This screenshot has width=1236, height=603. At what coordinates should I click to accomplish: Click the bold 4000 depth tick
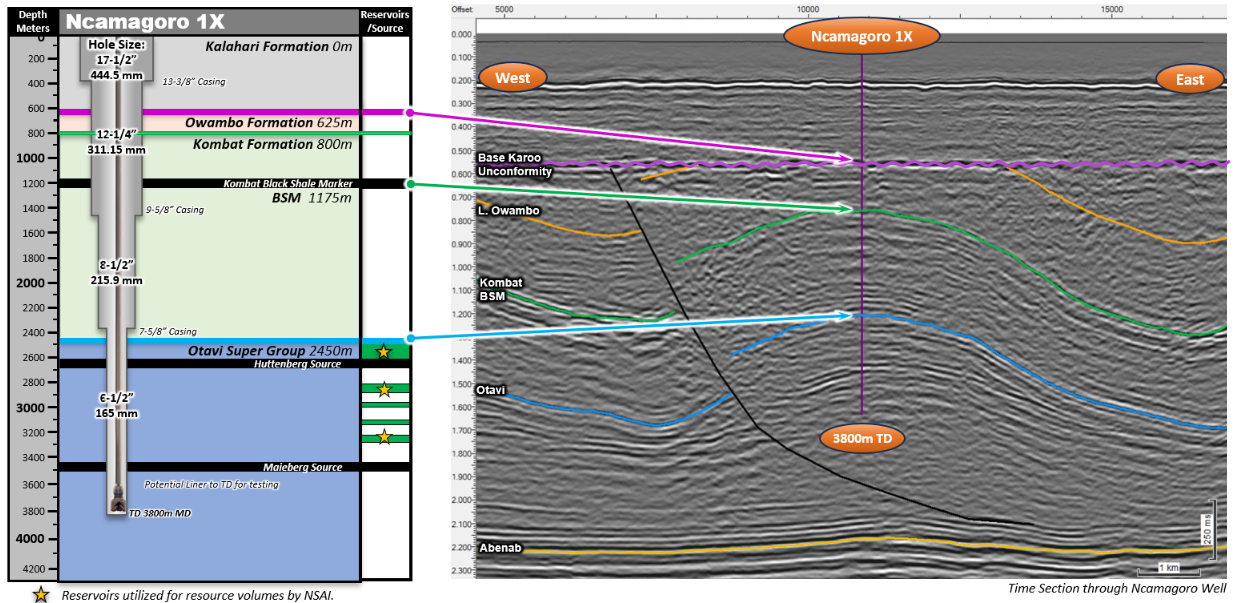click(x=30, y=539)
